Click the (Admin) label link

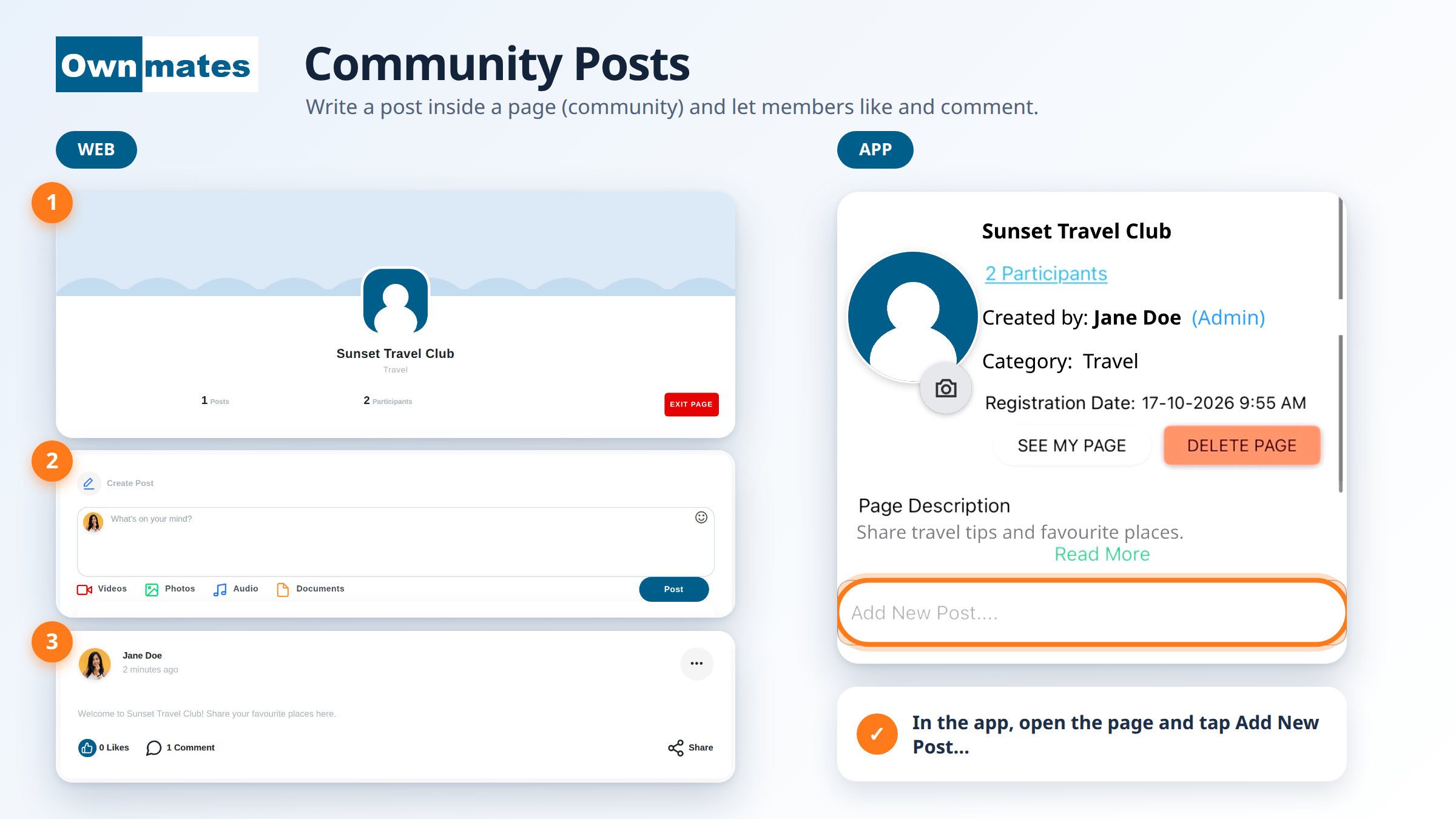[x=1228, y=318]
